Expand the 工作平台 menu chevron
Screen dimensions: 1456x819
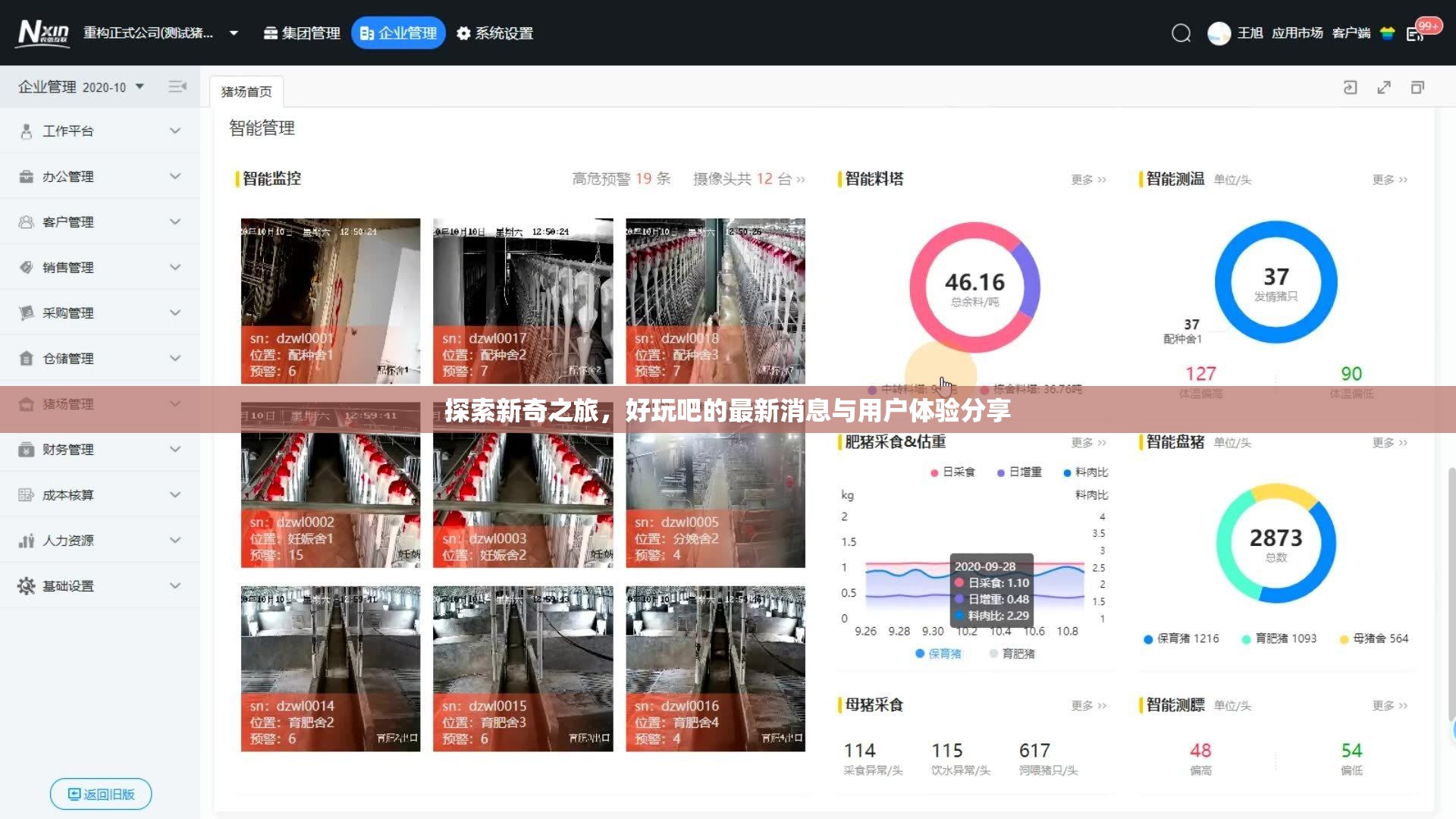(175, 131)
